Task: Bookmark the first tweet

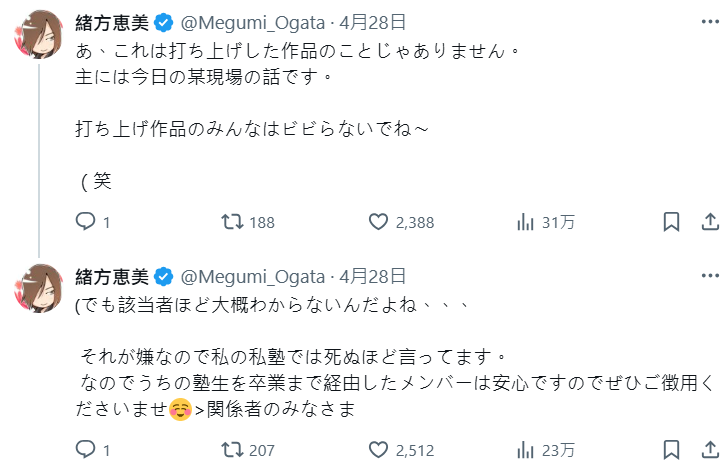Action: (x=672, y=222)
